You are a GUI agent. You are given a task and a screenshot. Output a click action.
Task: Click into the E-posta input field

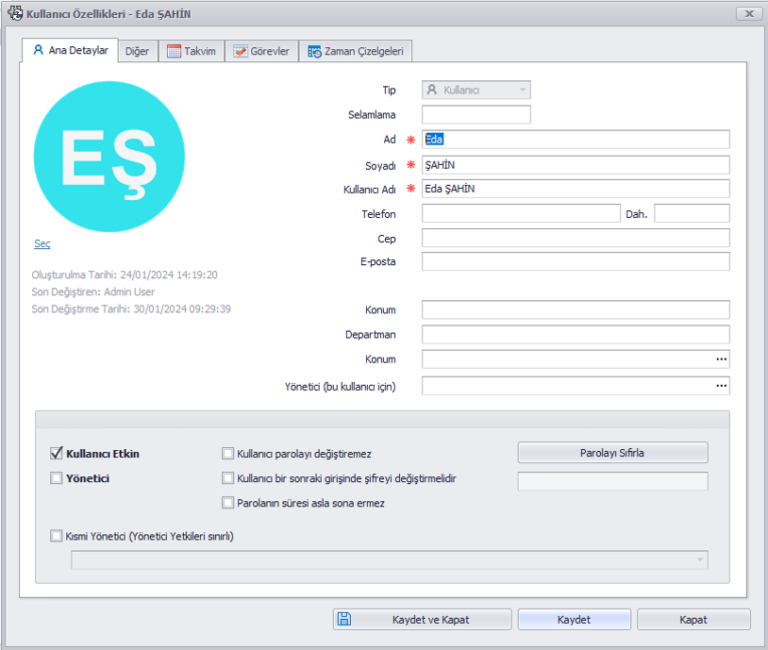[x=575, y=261]
